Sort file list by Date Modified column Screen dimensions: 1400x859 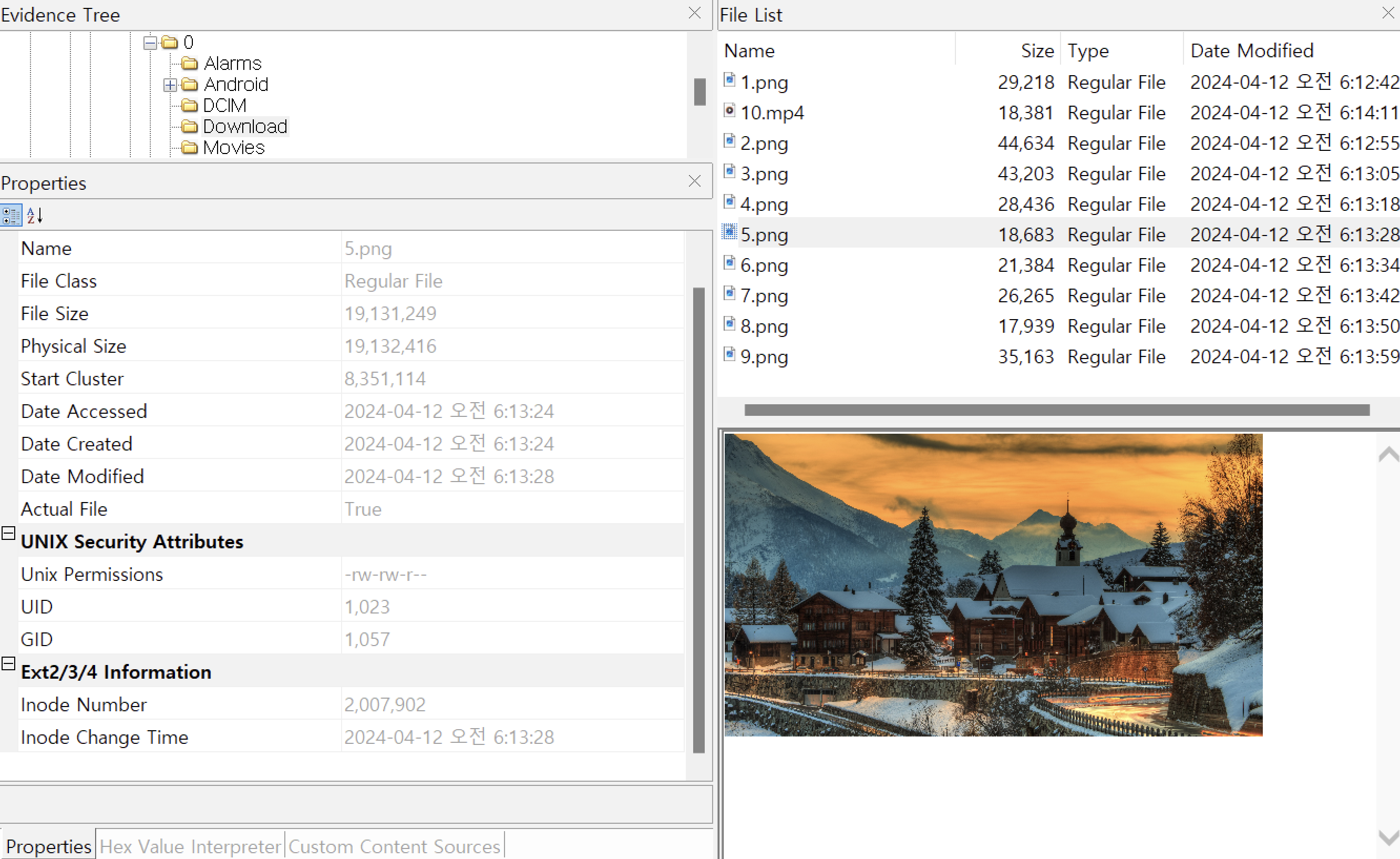point(1292,50)
